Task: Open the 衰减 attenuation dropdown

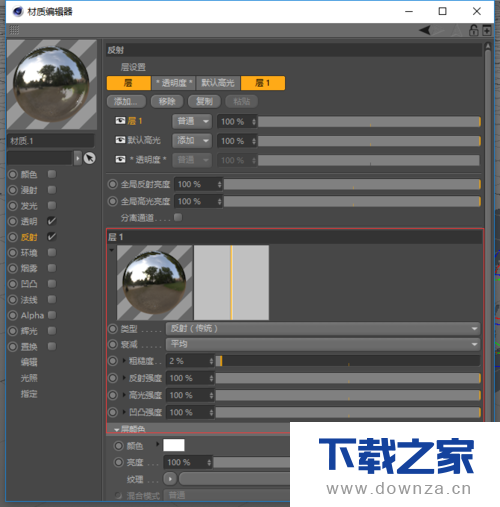Action: (323, 344)
